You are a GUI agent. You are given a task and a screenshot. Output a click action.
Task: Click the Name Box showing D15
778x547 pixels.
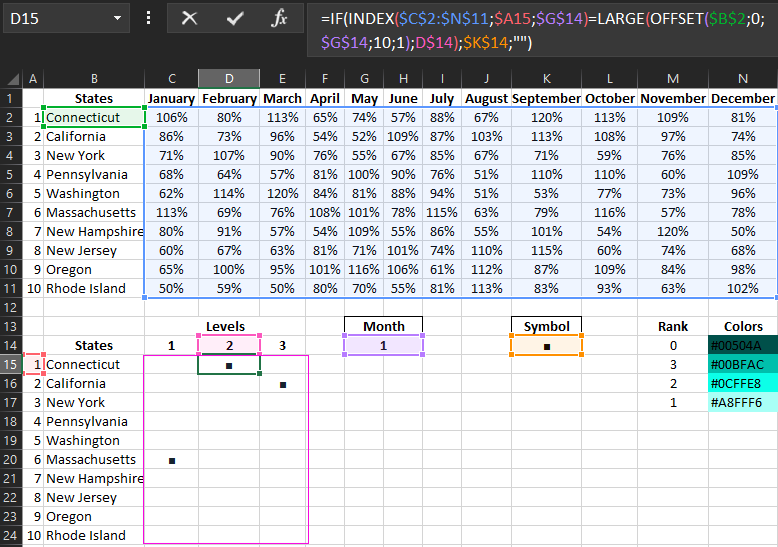pos(55,18)
